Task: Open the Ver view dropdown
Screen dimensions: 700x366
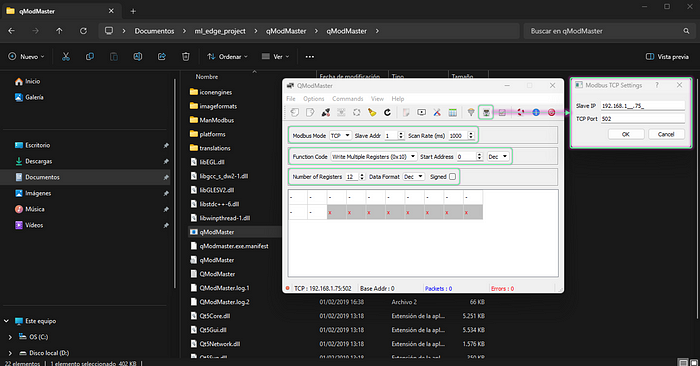Action: coord(275,57)
